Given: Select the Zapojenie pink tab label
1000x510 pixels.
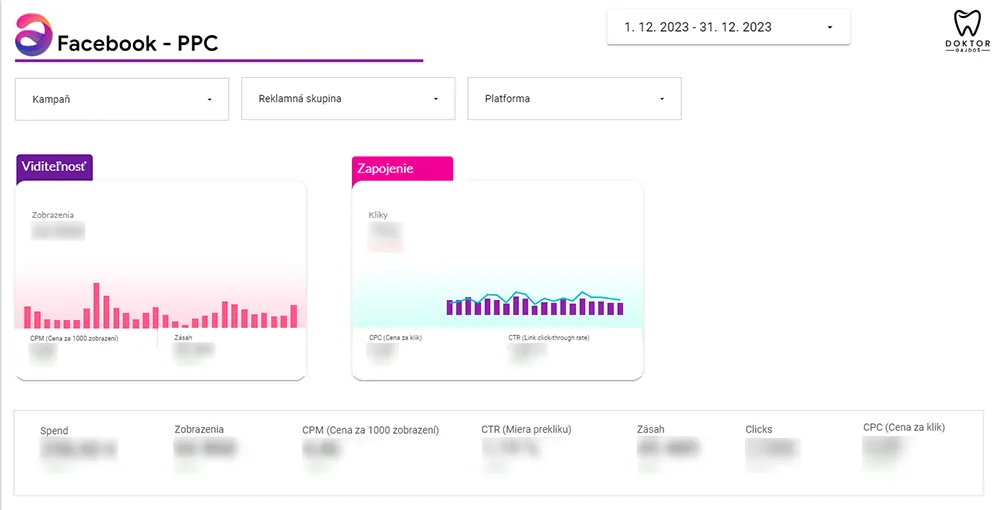Looking at the screenshot, I should point(402,170).
